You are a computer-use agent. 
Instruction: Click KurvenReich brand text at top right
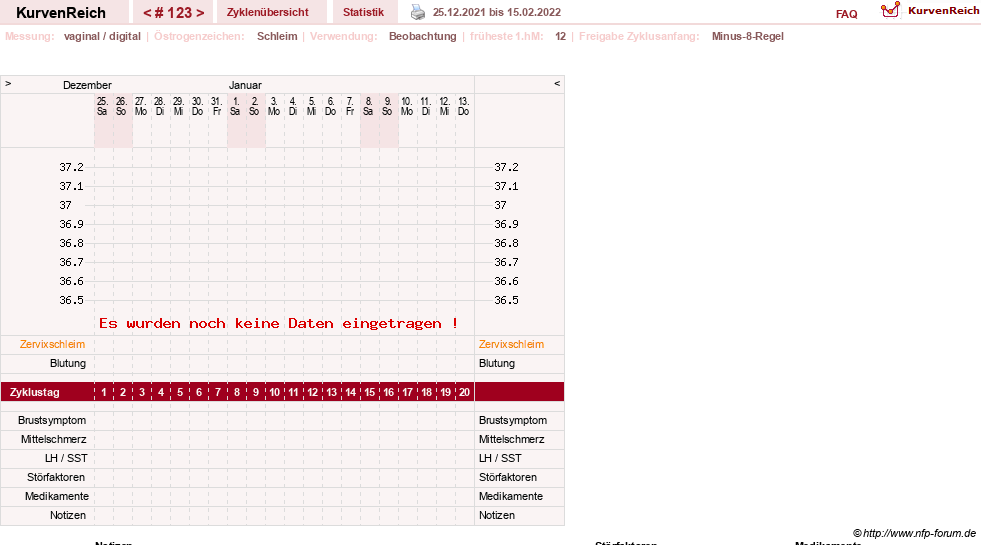pos(943,11)
